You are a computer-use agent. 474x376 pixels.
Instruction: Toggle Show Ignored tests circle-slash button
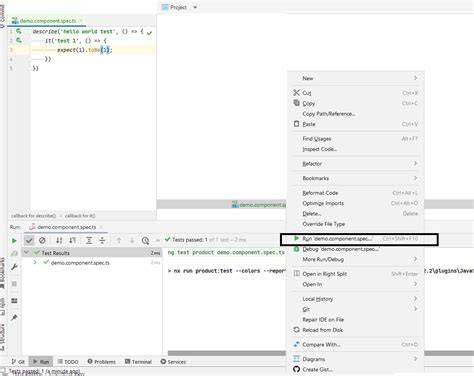(42, 240)
